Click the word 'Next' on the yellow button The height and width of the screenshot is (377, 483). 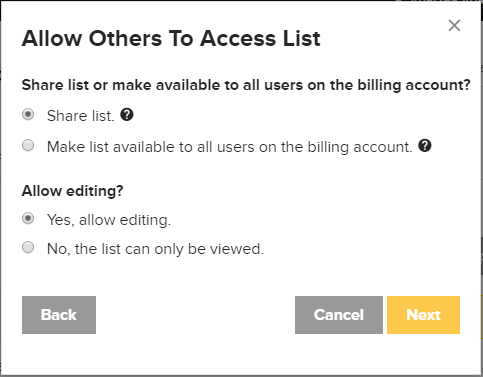pos(423,315)
